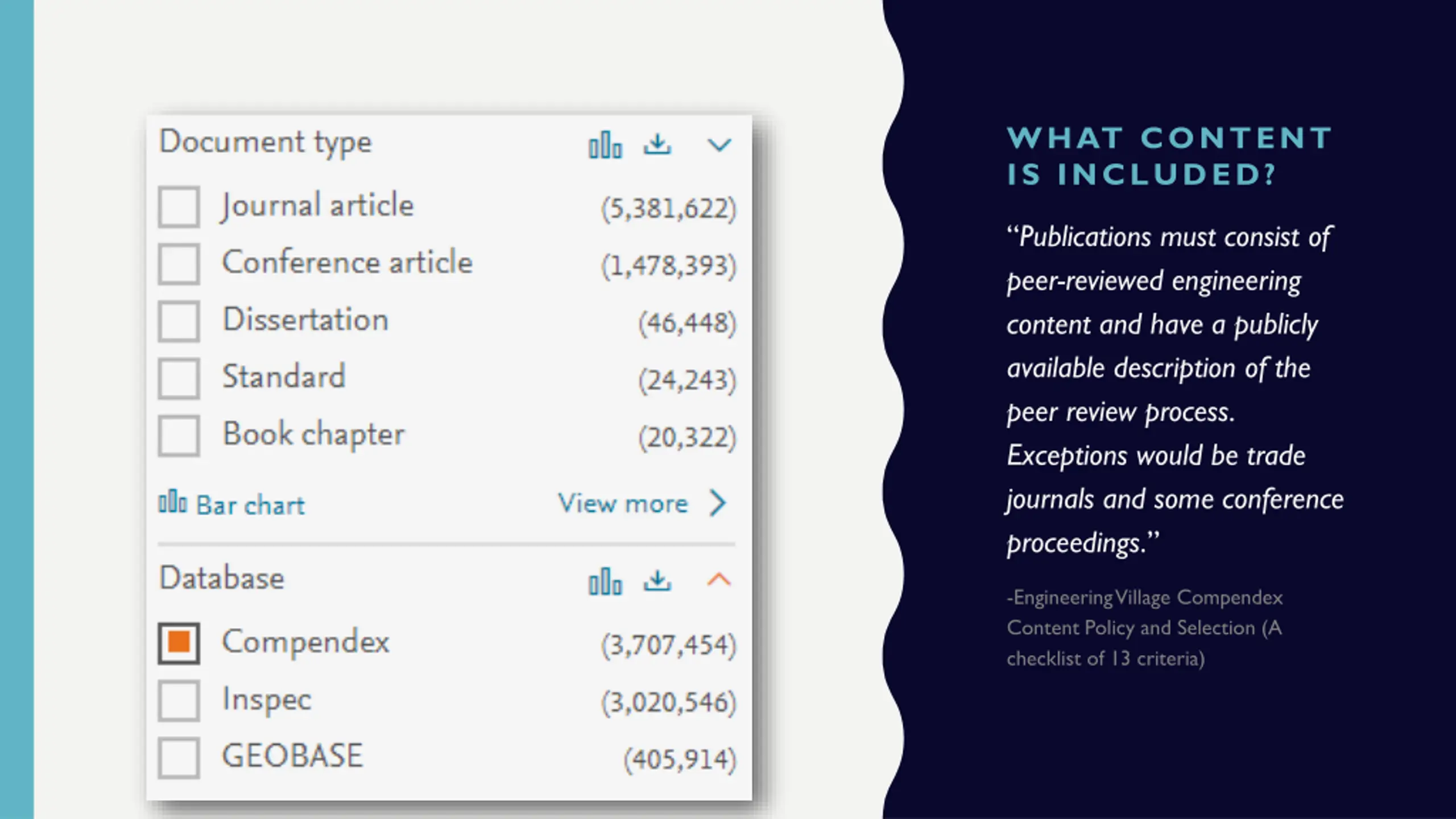
Task: Click the Database heading
Action: click(x=222, y=578)
